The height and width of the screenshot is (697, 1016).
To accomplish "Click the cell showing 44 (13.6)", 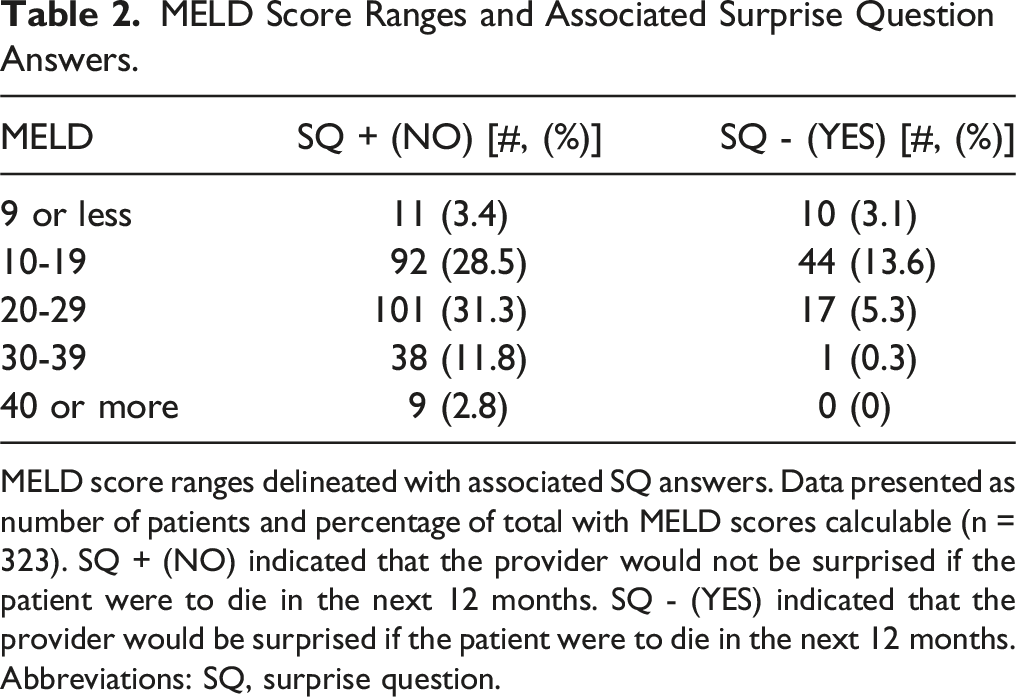I will pyautogui.click(x=868, y=262).
